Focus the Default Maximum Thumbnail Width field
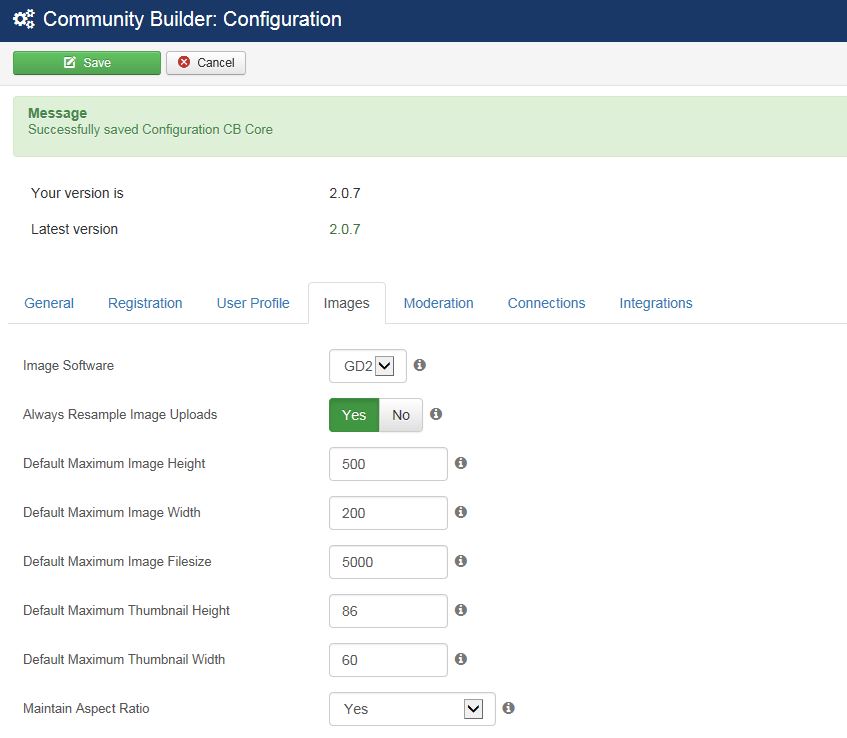Image resolution: width=847 pixels, height=738 pixels. point(388,660)
